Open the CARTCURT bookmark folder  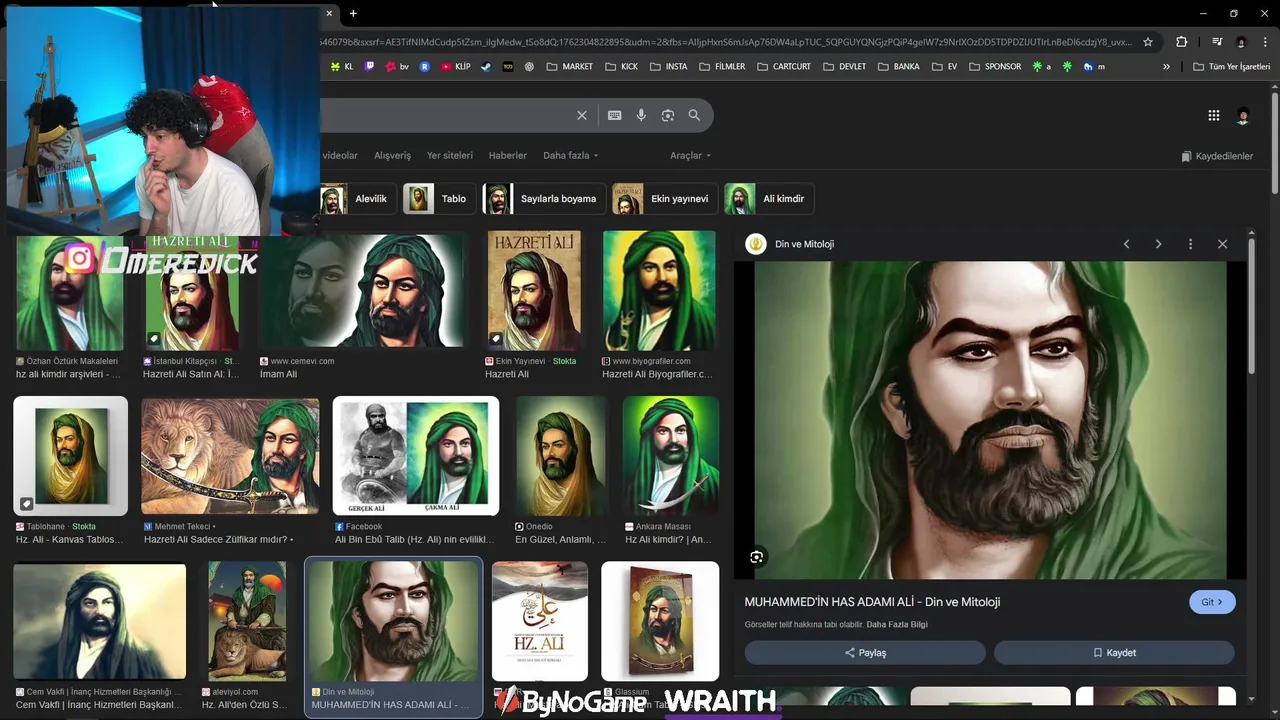[x=784, y=67]
